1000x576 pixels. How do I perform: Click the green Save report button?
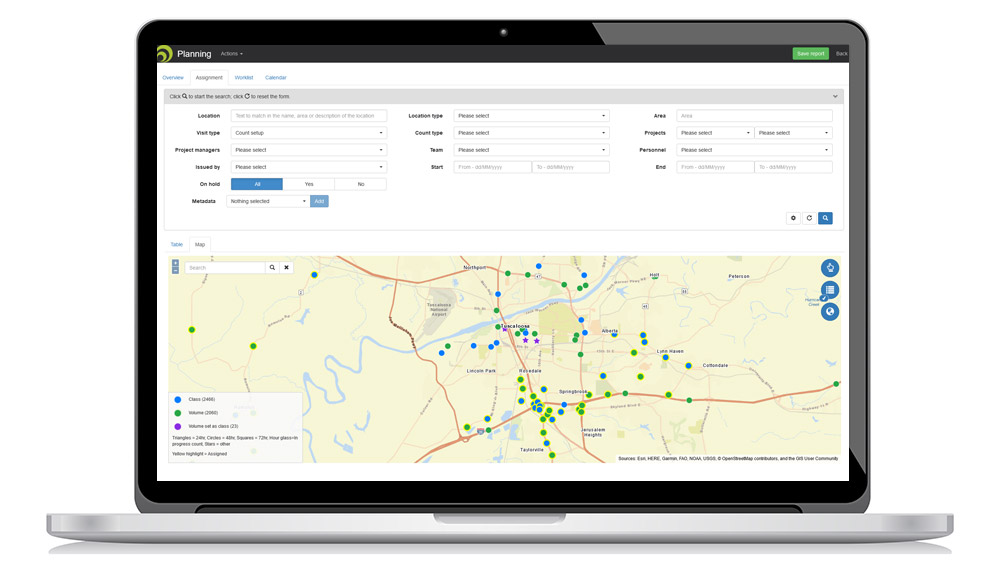(x=810, y=54)
